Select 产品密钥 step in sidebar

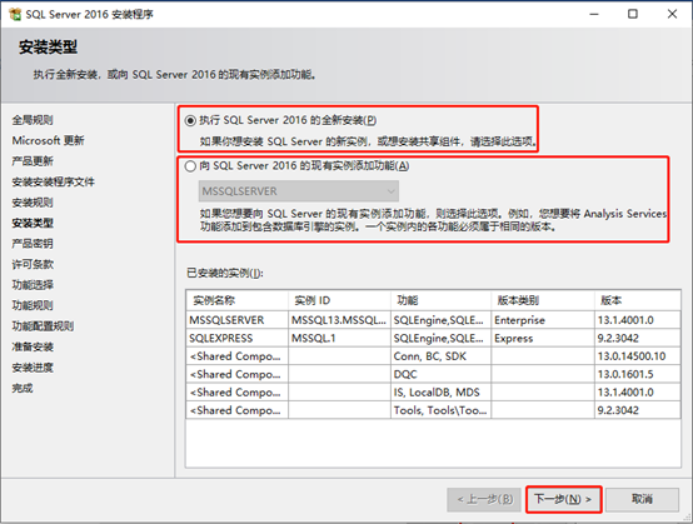click(32, 243)
